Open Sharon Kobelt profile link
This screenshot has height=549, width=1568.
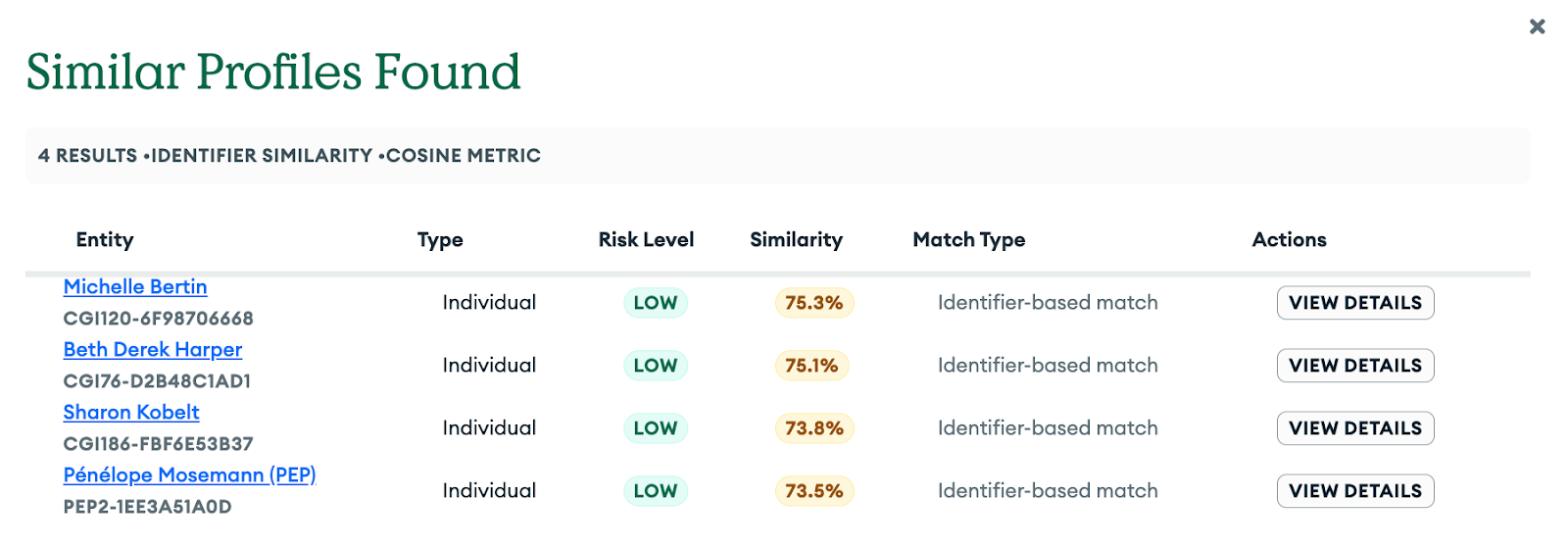coord(131,413)
